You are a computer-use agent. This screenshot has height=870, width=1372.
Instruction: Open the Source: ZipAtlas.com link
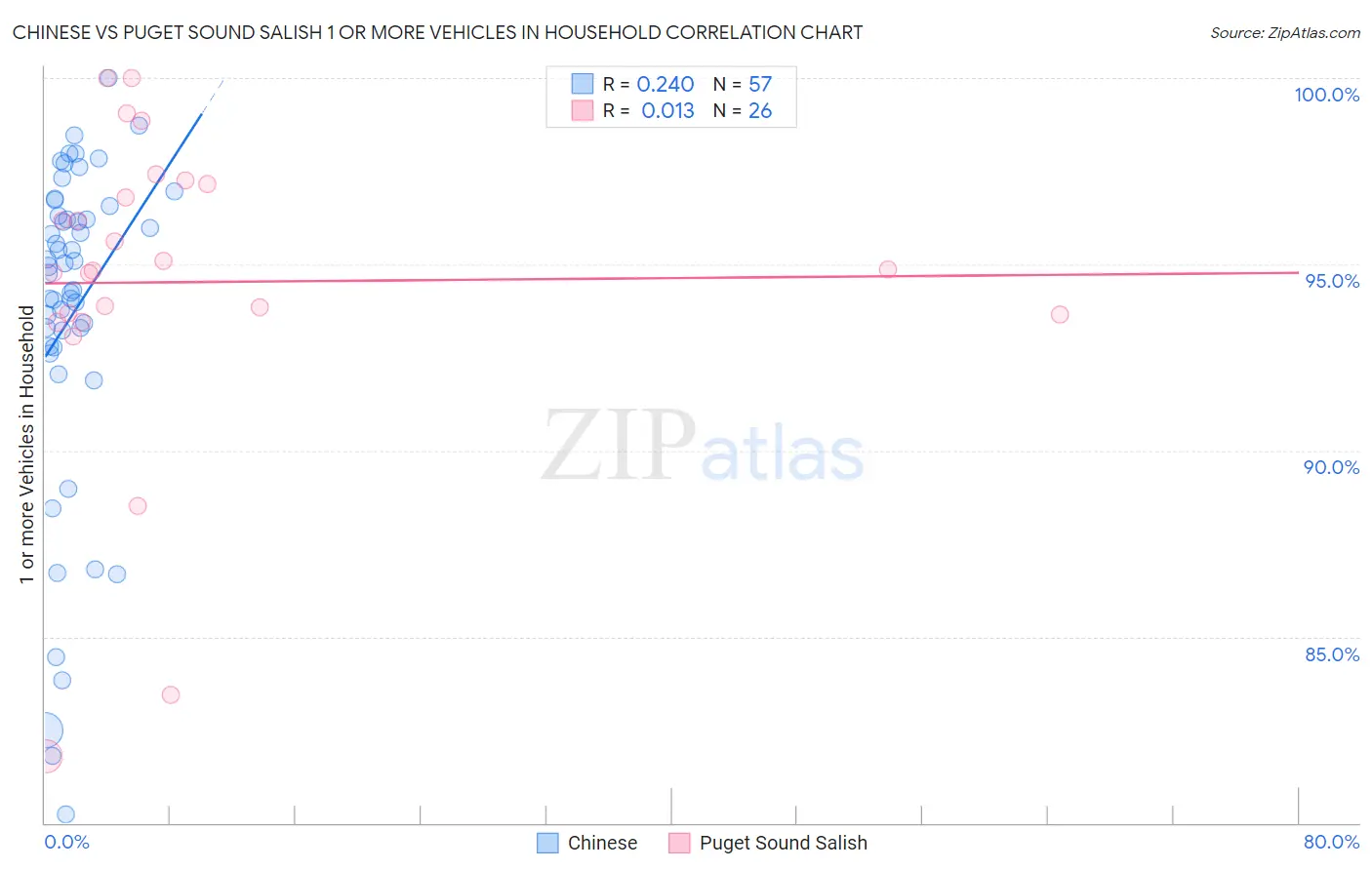tap(1284, 32)
